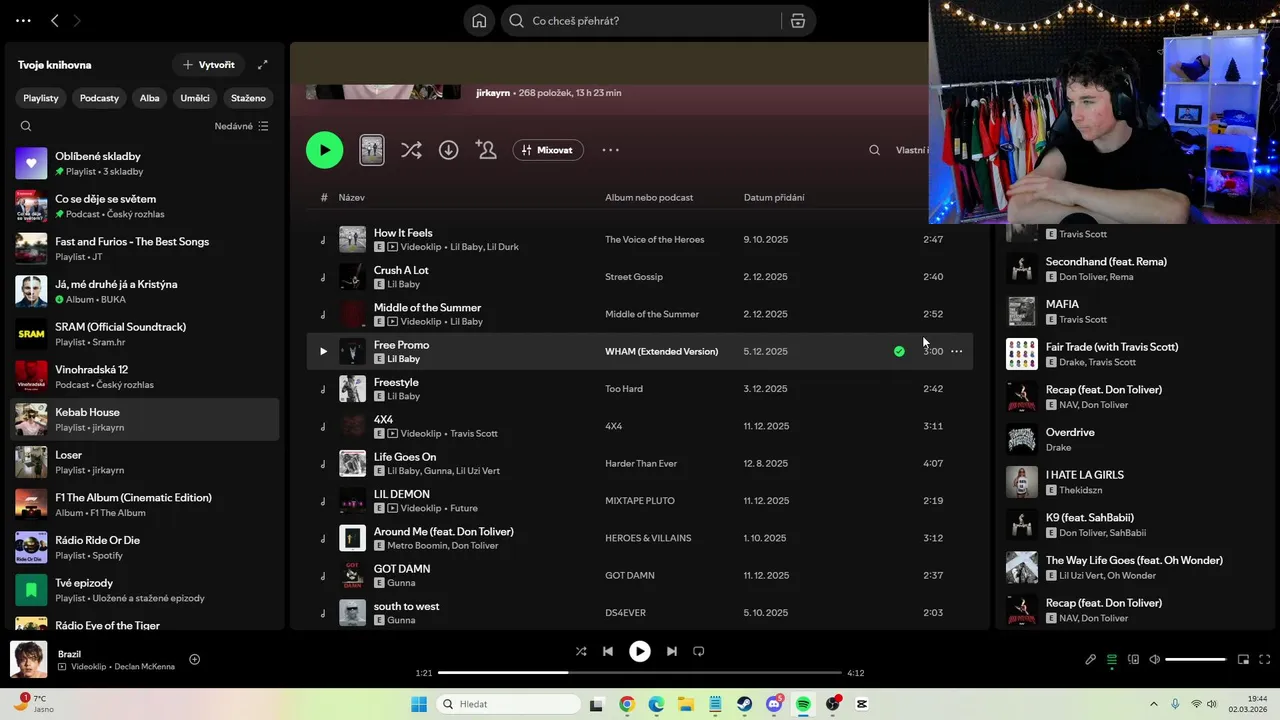Open The Voice of the Heroes album

coord(654,239)
